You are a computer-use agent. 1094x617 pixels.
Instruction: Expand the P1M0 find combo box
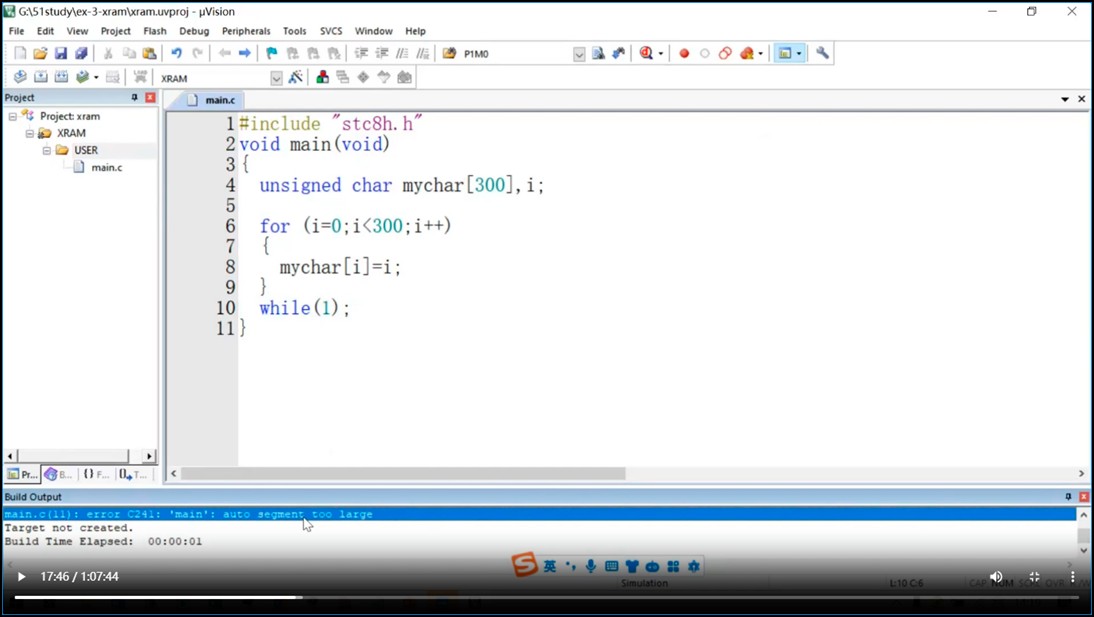(x=579, y=54)
